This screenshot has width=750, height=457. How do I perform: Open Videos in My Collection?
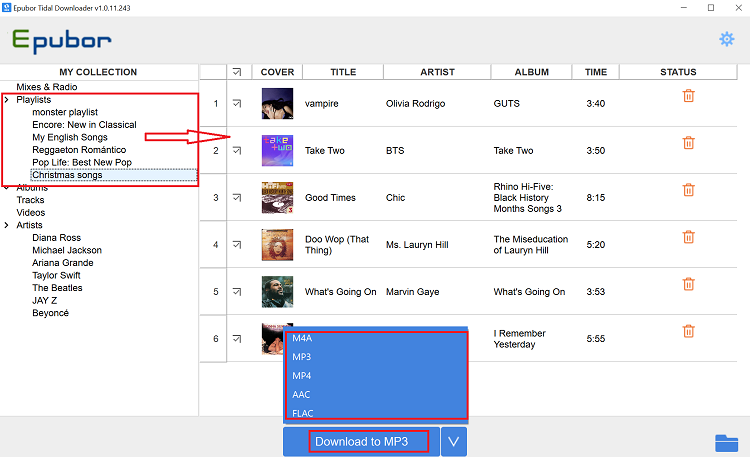point(31,212)
